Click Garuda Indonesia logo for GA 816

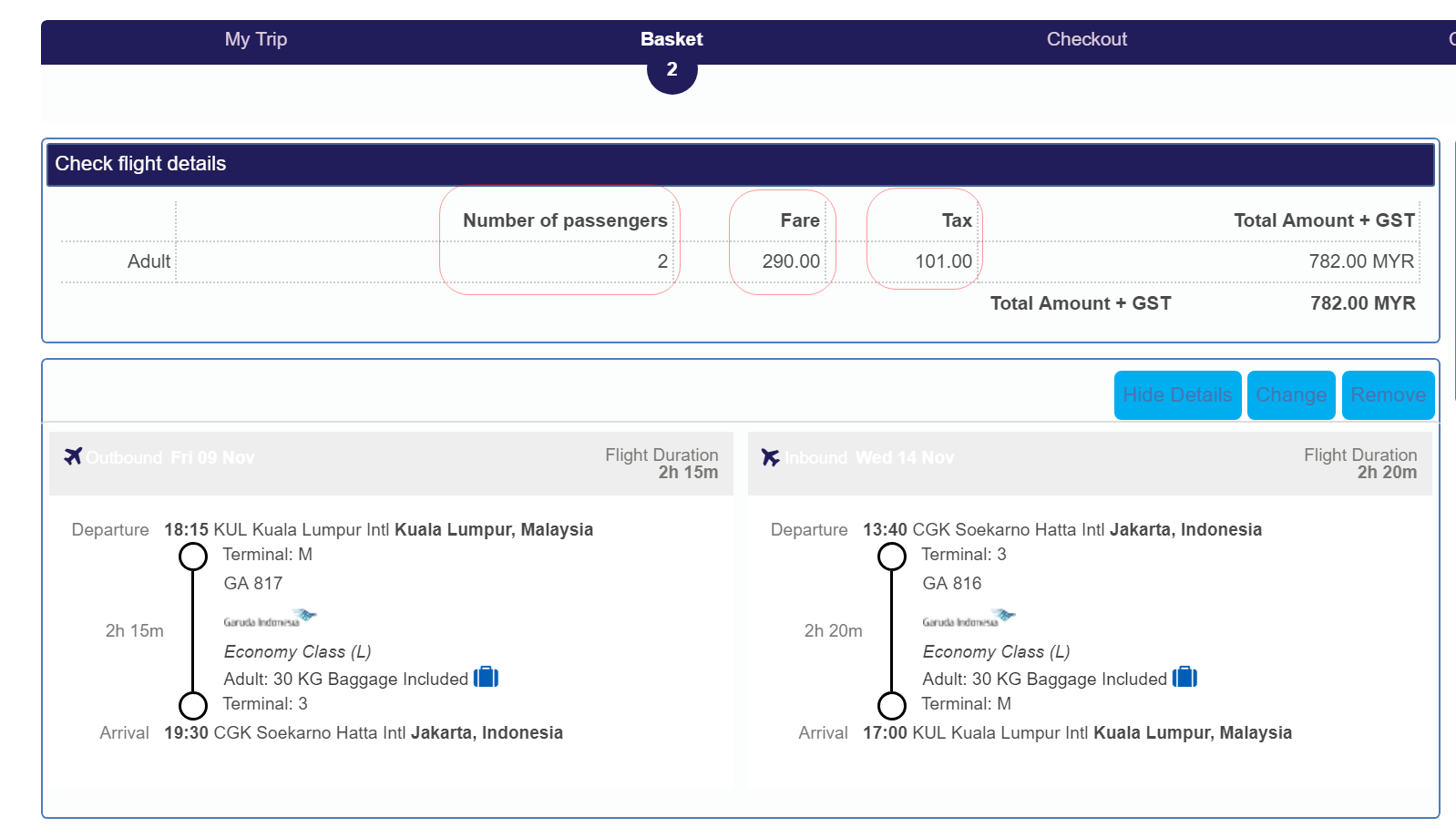pyautogui.click(x=969, y=618)
